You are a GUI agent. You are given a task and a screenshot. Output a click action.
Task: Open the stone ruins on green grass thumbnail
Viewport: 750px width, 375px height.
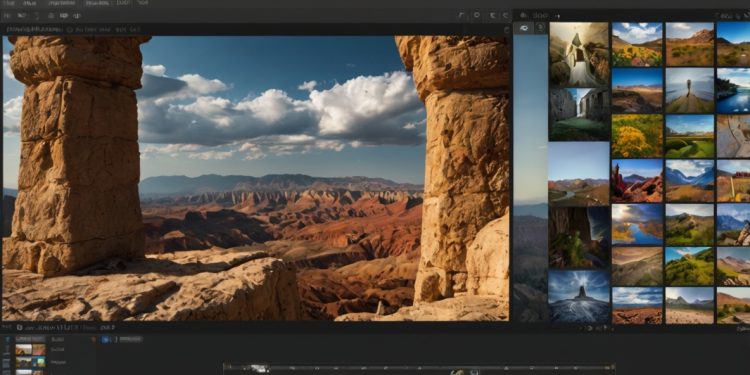point(579,114)
